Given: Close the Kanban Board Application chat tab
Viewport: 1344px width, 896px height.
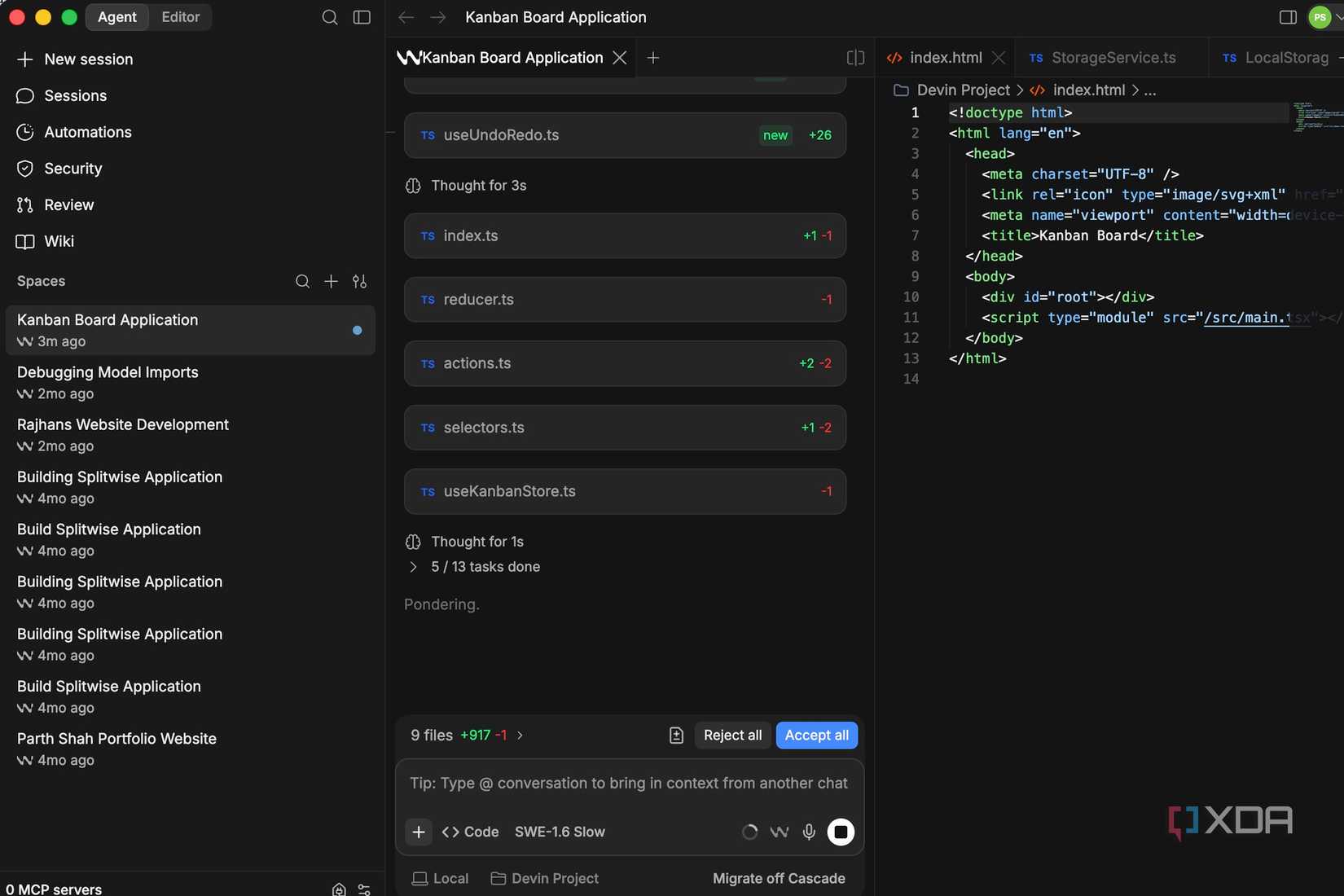Looking at the screenshot, I should (620, 58).
